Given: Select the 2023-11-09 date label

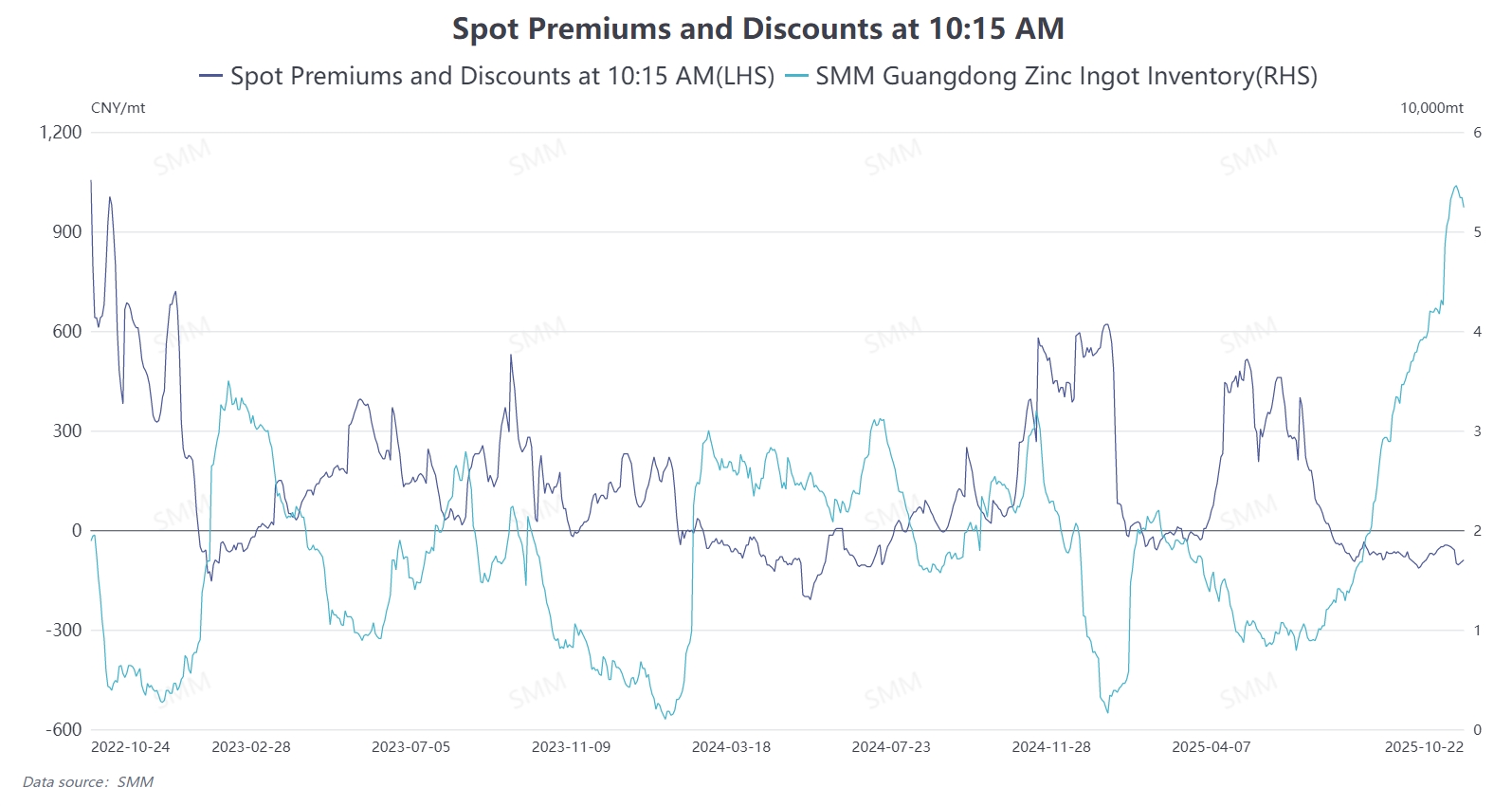Looking at the screenshot, I should pos(571,747).
